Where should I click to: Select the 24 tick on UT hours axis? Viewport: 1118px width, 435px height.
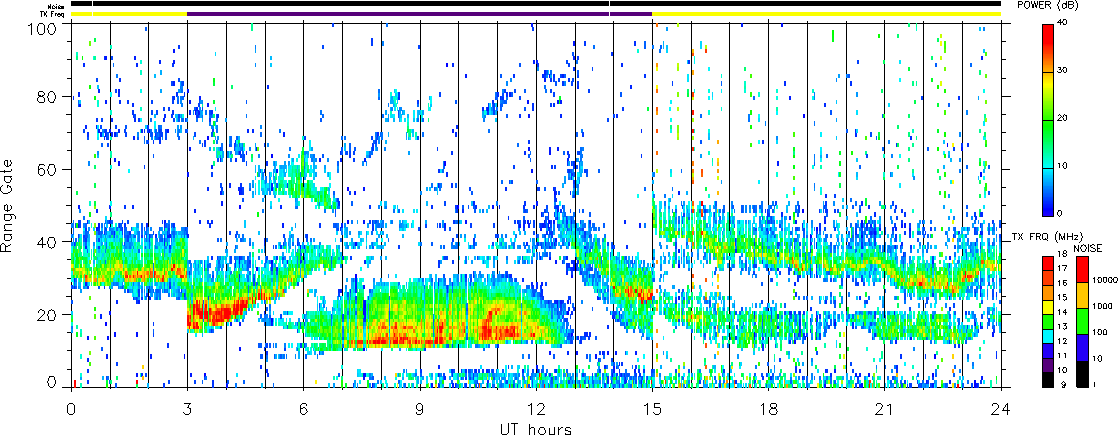(x=1001, y=409)
